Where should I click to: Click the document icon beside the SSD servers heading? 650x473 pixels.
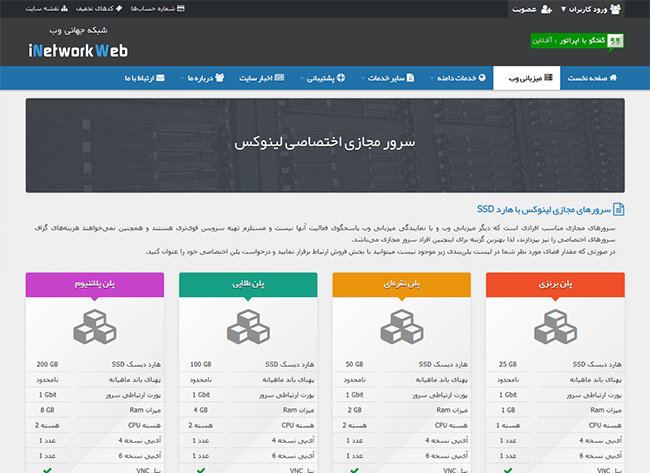618,209
